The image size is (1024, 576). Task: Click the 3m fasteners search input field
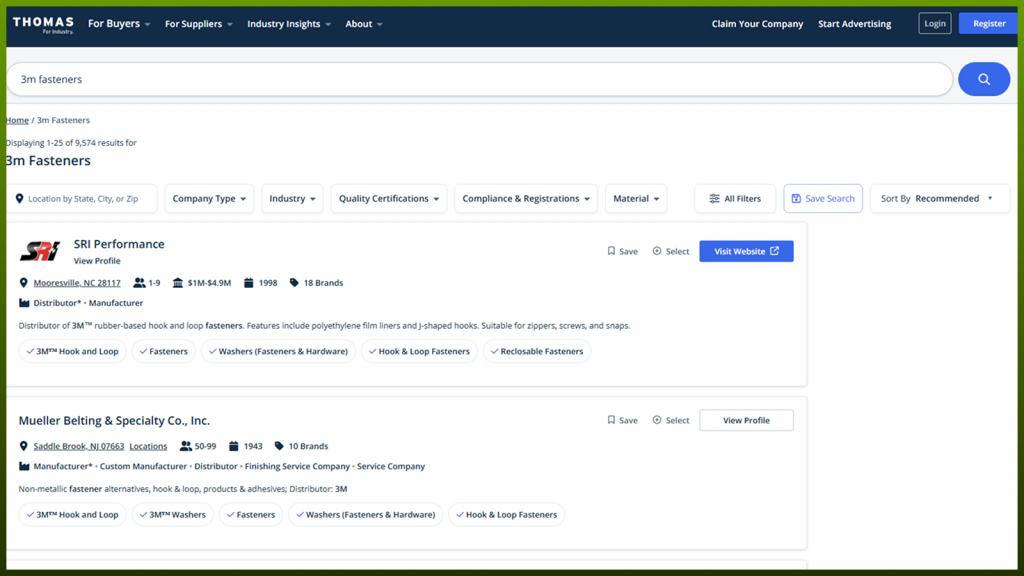coord(479,79)
